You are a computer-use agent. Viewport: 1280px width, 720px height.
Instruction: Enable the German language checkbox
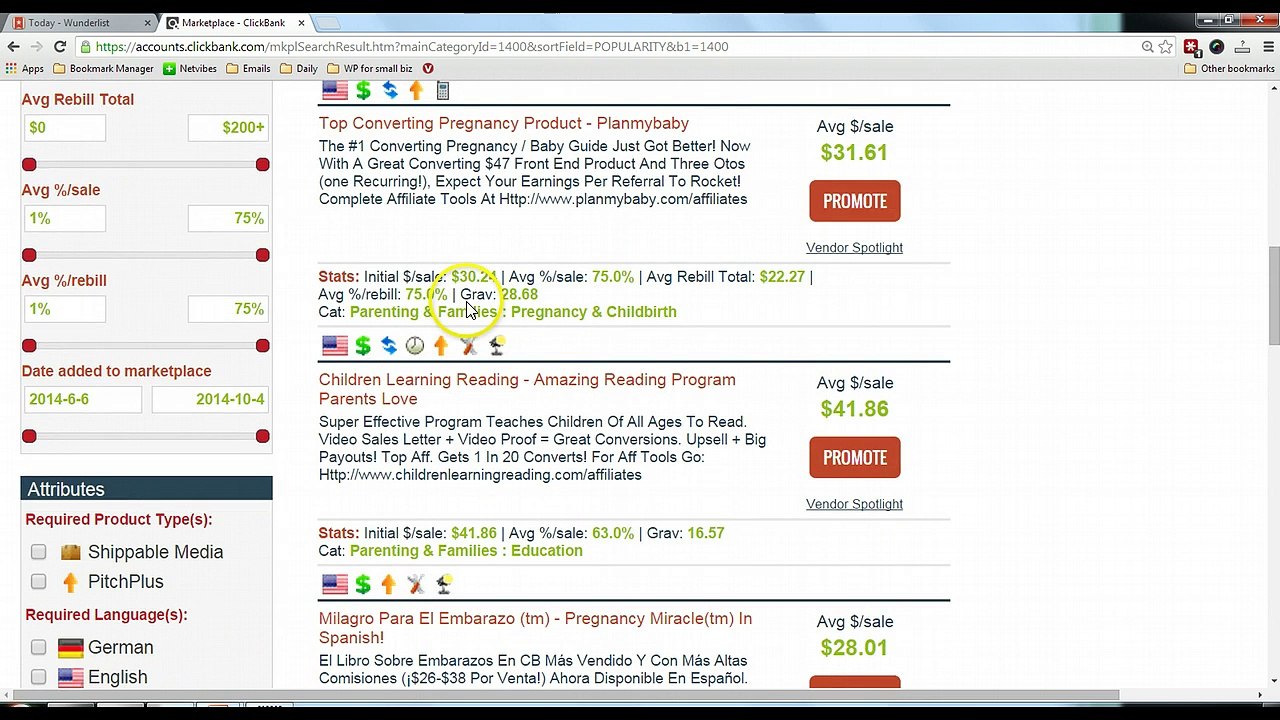pos(38,647)
